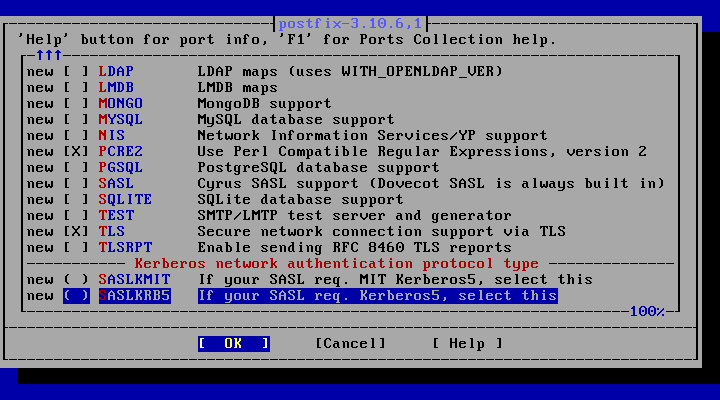Click the TEST option name

(116, 216)
